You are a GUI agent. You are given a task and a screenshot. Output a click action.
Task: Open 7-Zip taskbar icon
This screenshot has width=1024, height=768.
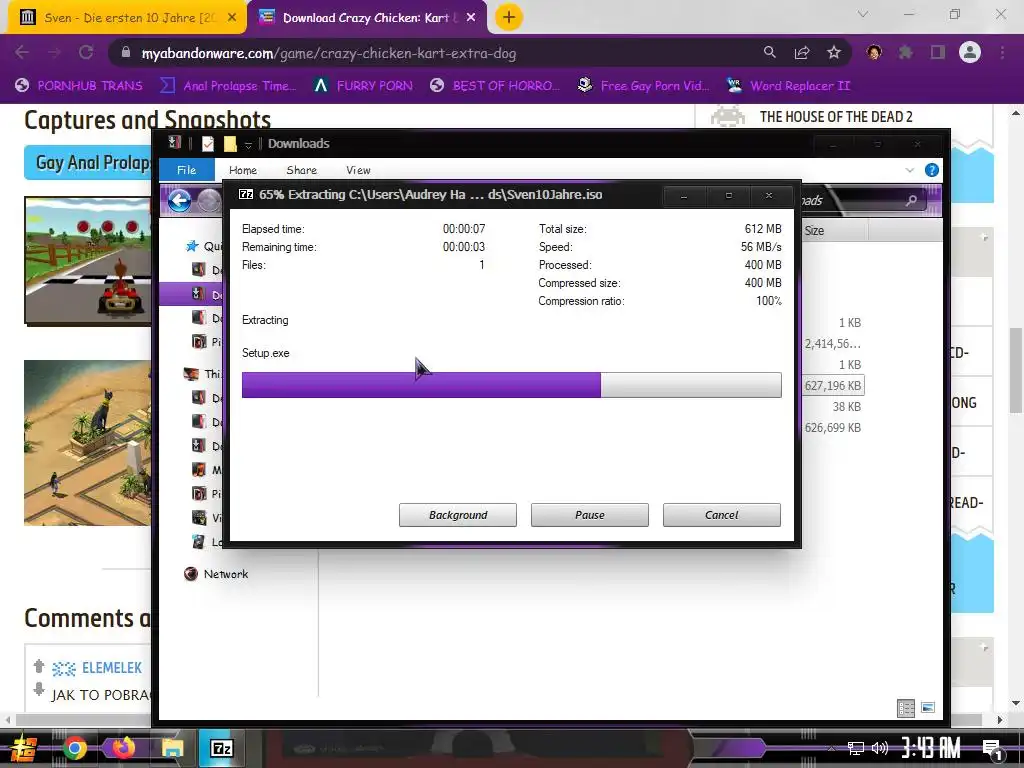[x=221, y=748]
